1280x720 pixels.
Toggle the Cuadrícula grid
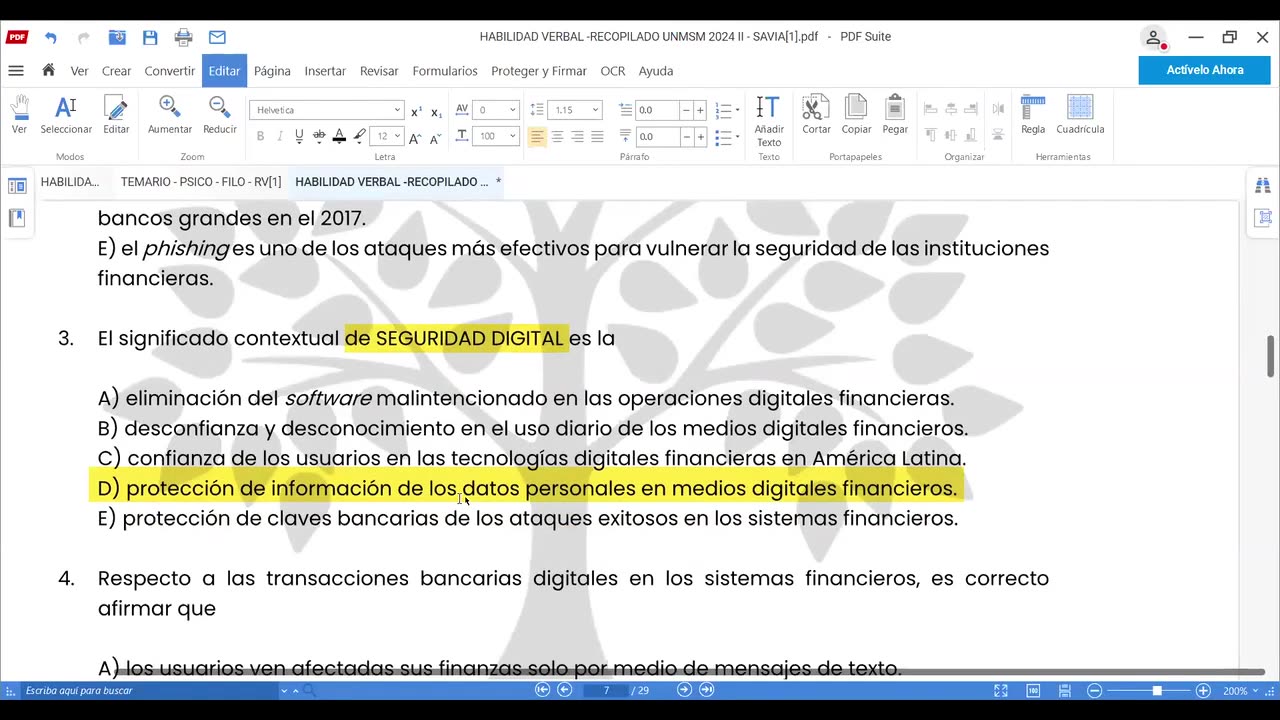pyautogui.click(x=1080, y=115)
